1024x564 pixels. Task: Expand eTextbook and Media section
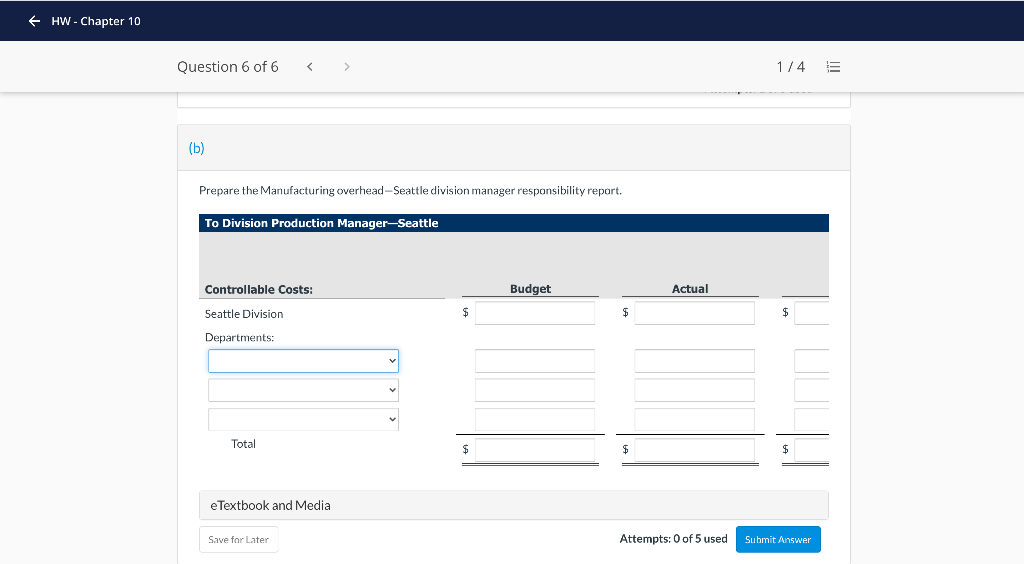tap(513, 505)
